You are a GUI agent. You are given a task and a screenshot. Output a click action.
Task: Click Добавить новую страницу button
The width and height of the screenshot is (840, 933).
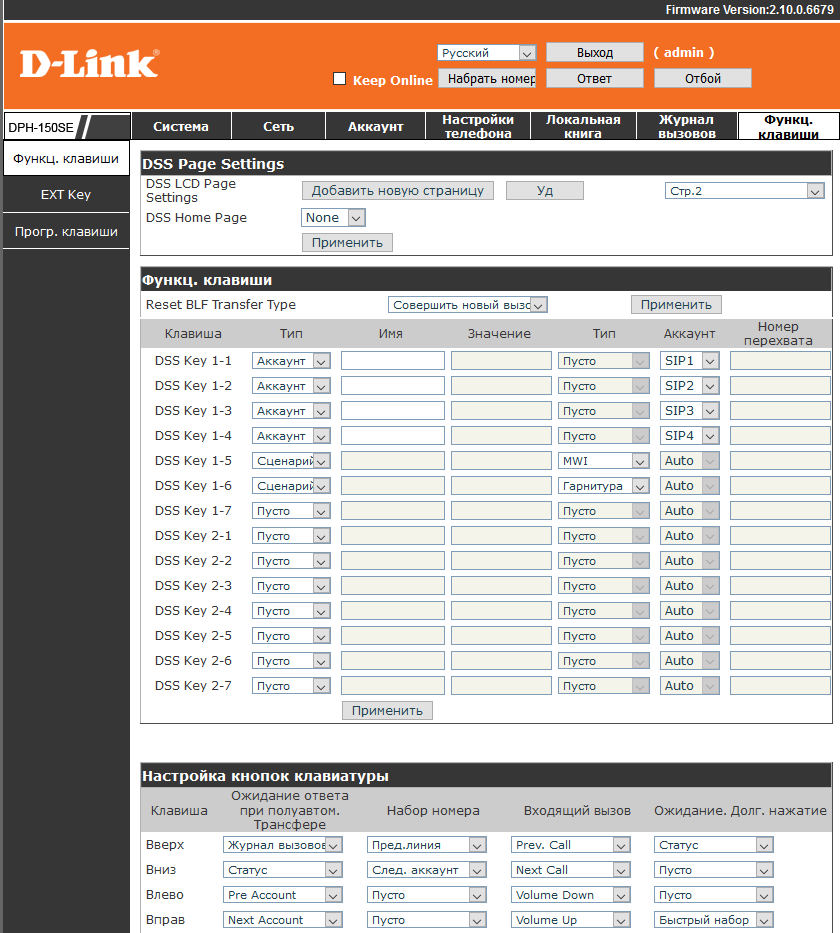[397, 191]
